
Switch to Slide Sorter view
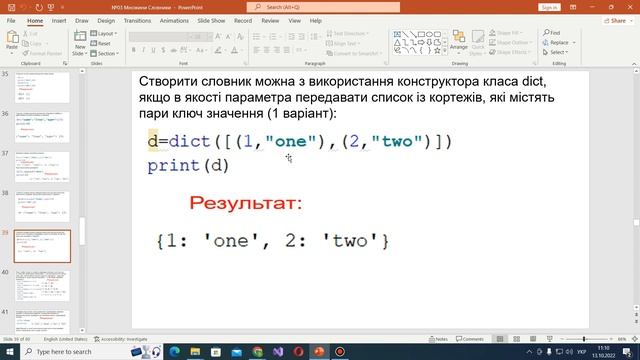pos(517,339)
